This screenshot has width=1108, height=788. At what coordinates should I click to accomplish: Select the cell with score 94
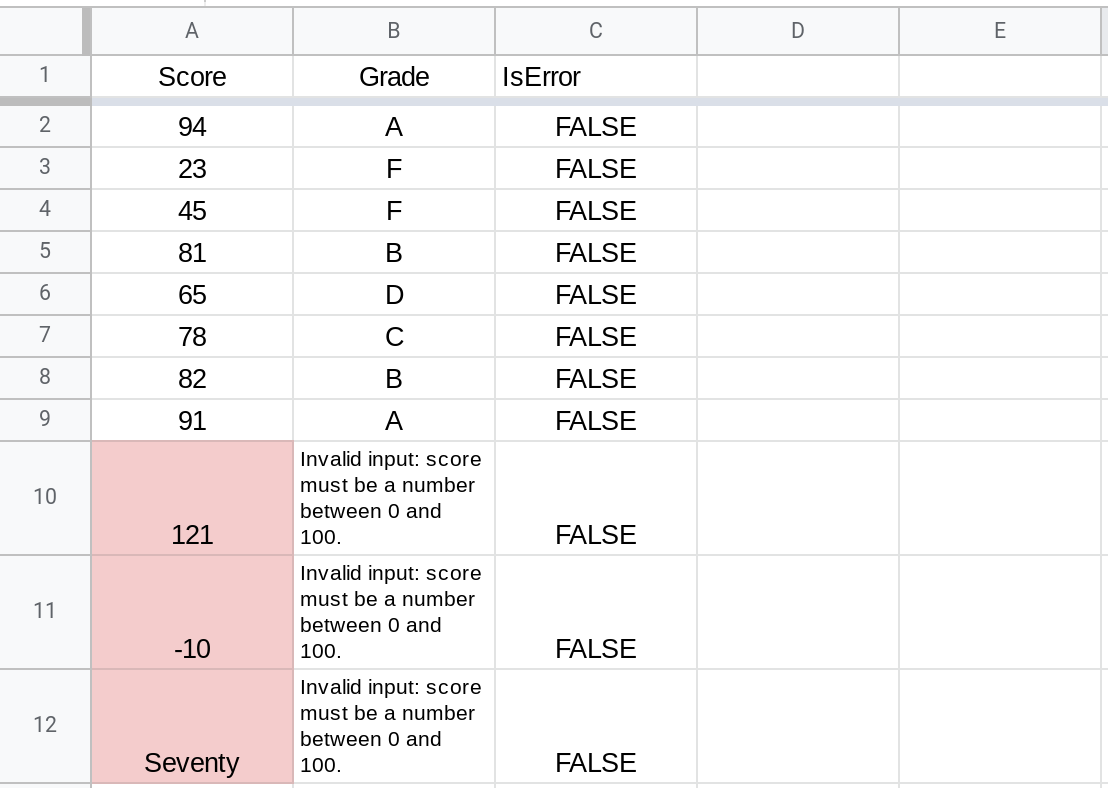pyautogui.click(x=192, y=127)
